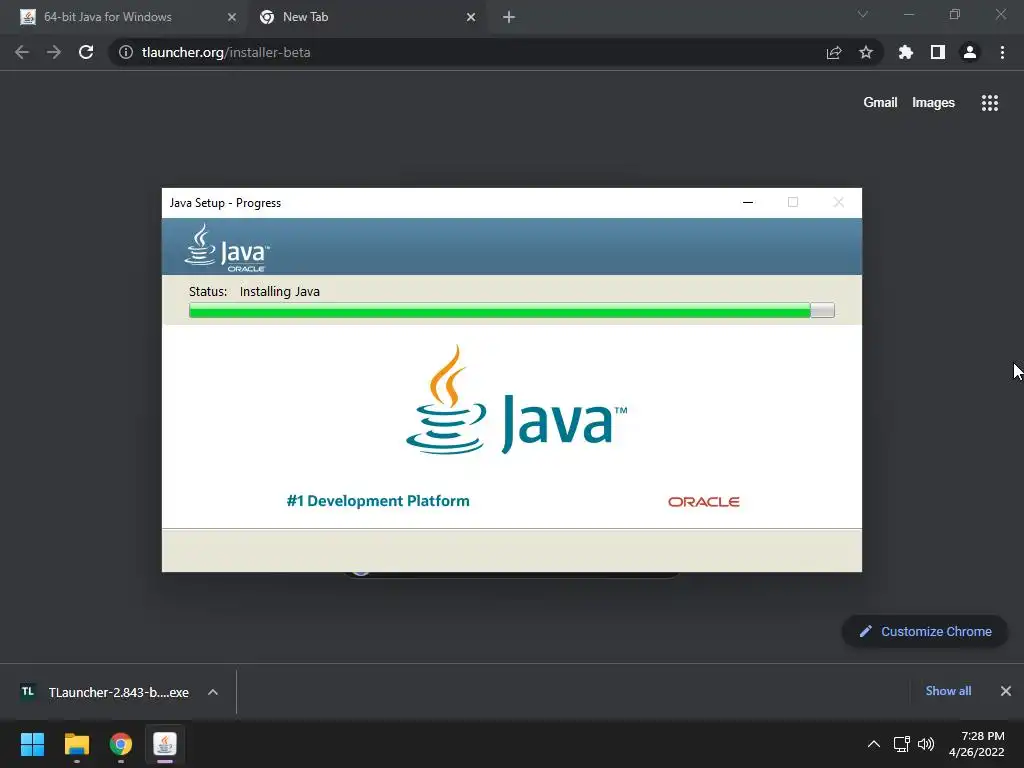This screenshot has height=768, width=1024.
Task: Open Chrome three-dot menu
Action: 1002,52
